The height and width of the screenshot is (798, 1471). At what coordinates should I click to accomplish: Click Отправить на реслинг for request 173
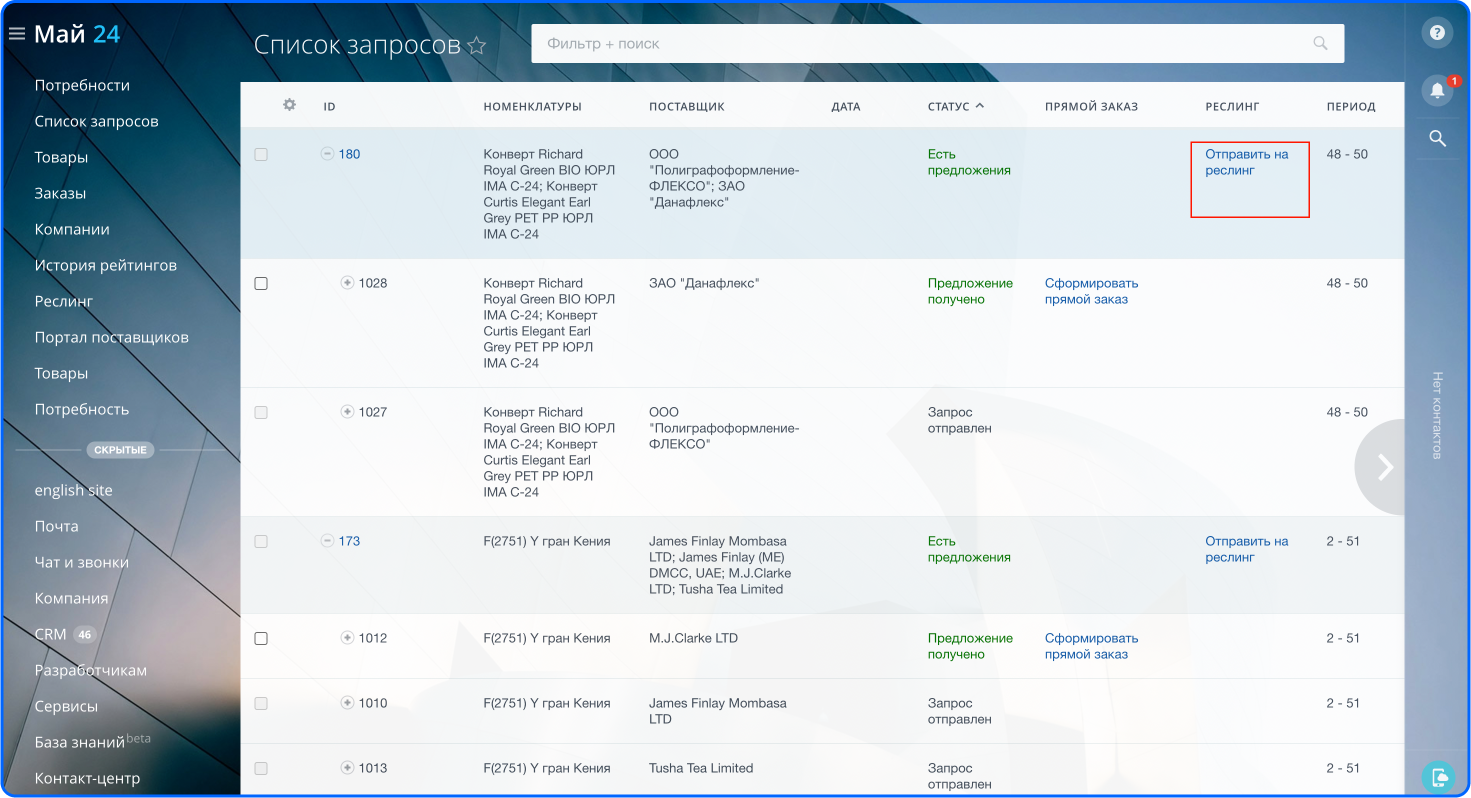pos(1246,549)
